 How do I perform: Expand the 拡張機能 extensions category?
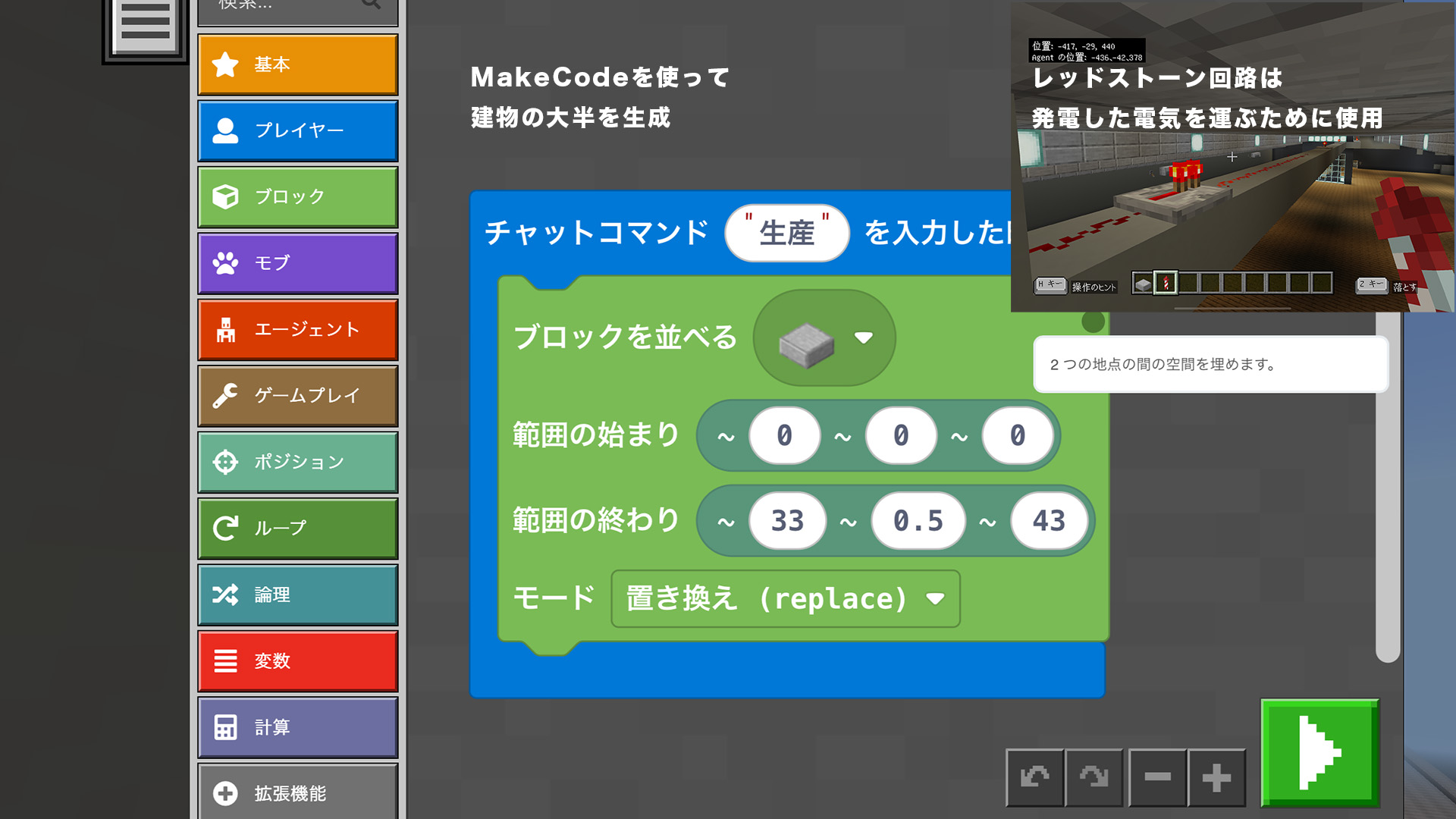(x=297, y=792)
